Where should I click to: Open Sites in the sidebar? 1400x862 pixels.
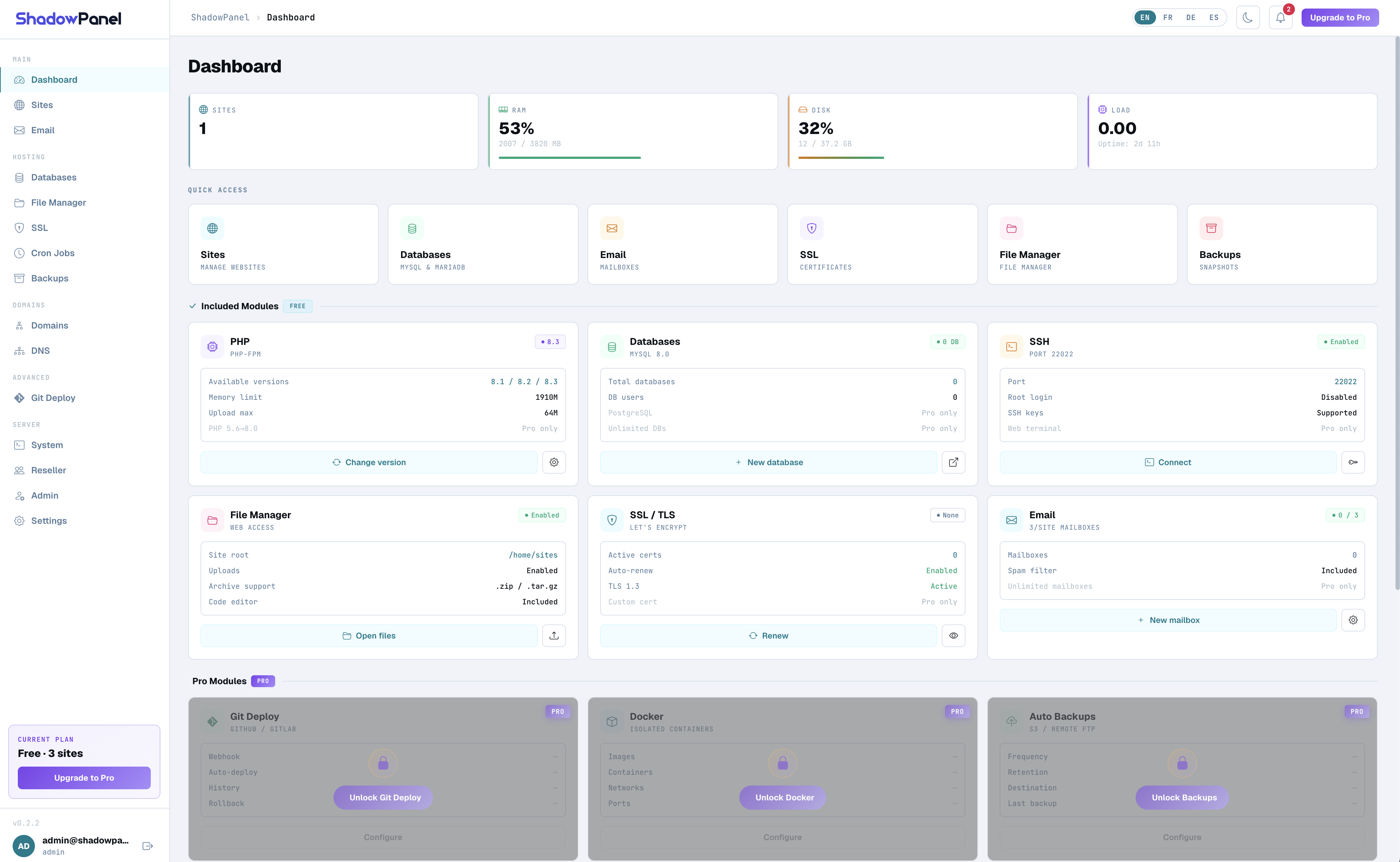coord(84,105)
